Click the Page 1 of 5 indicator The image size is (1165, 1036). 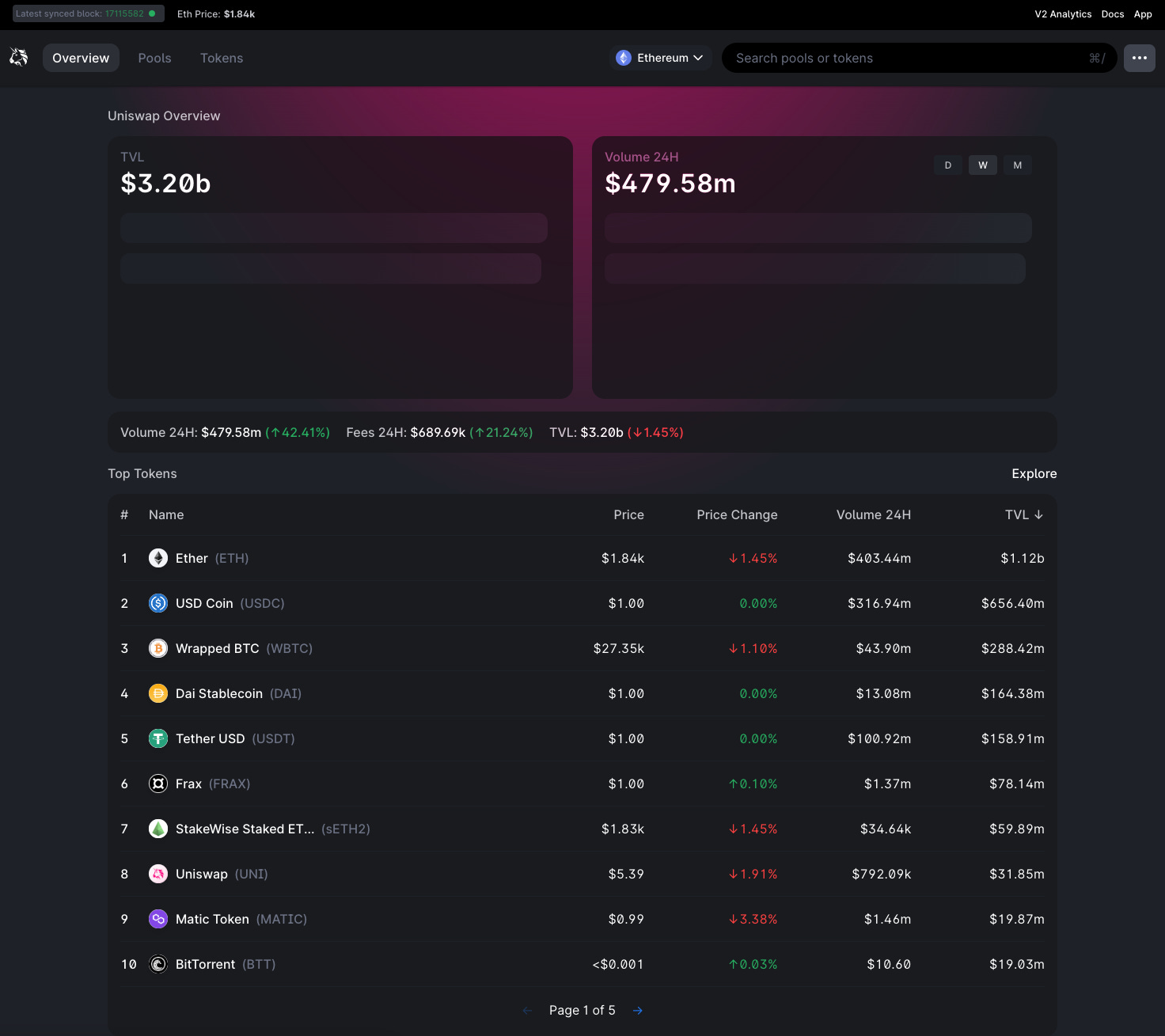[582, 1010]
